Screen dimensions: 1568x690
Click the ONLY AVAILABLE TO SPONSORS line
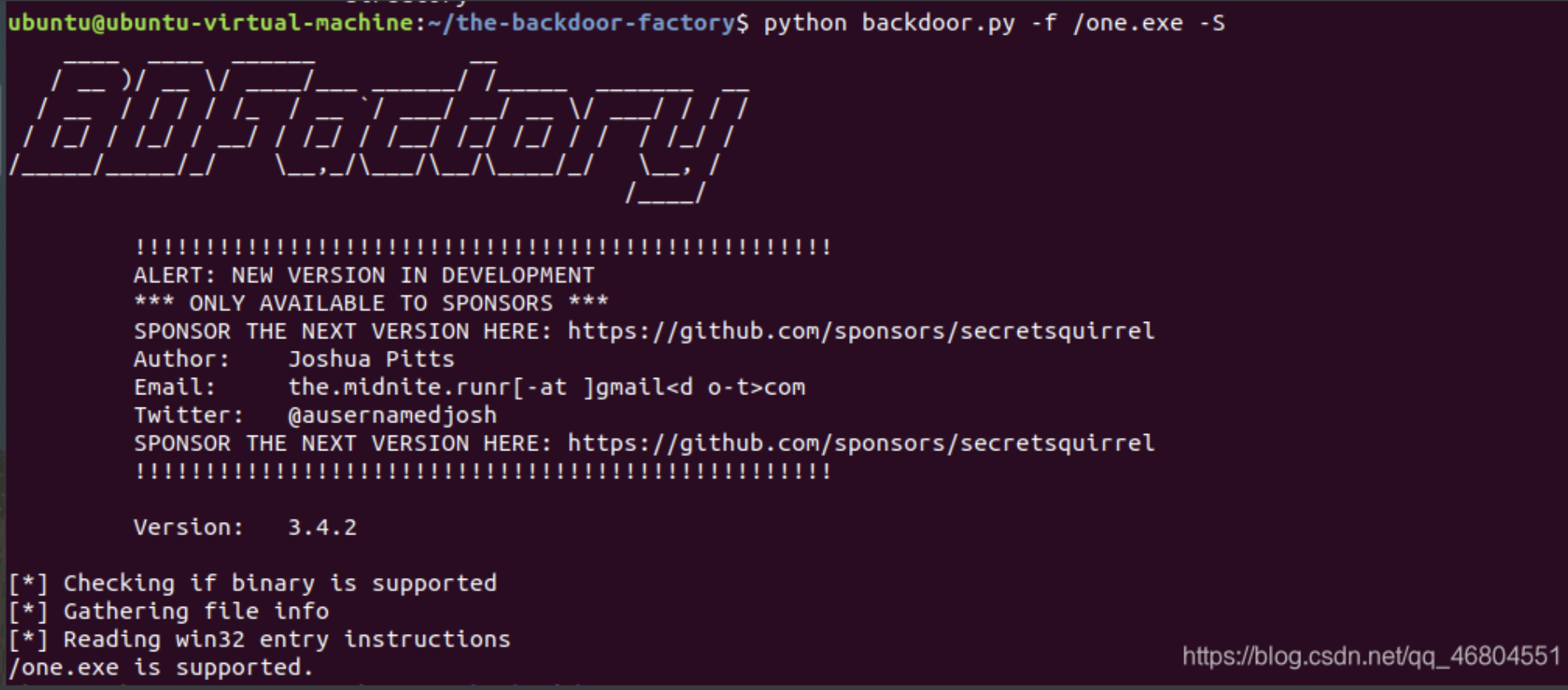[x=371, y=303]
